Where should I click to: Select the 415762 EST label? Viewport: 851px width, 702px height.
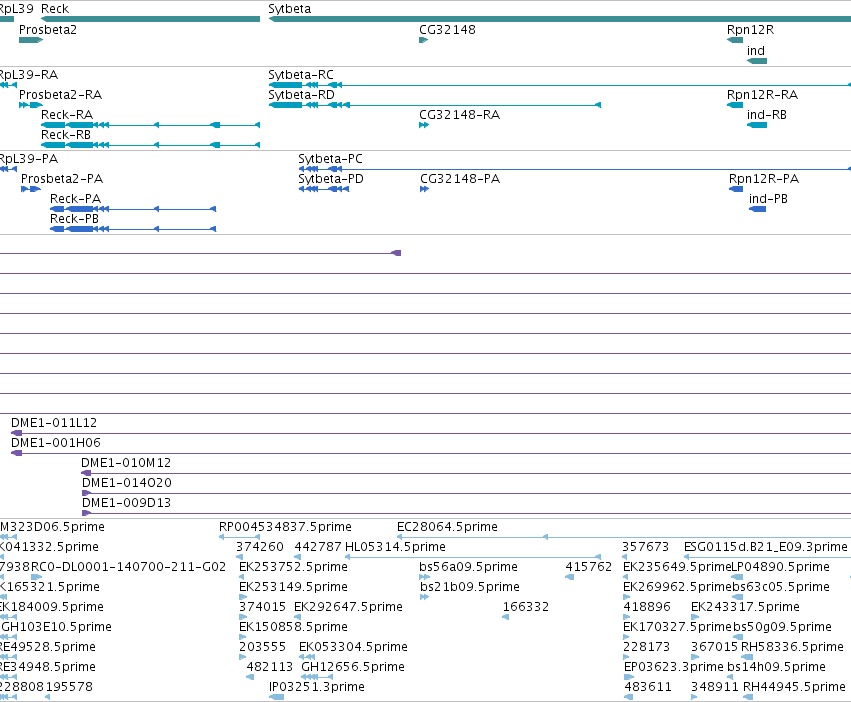[x=589, y=567]
